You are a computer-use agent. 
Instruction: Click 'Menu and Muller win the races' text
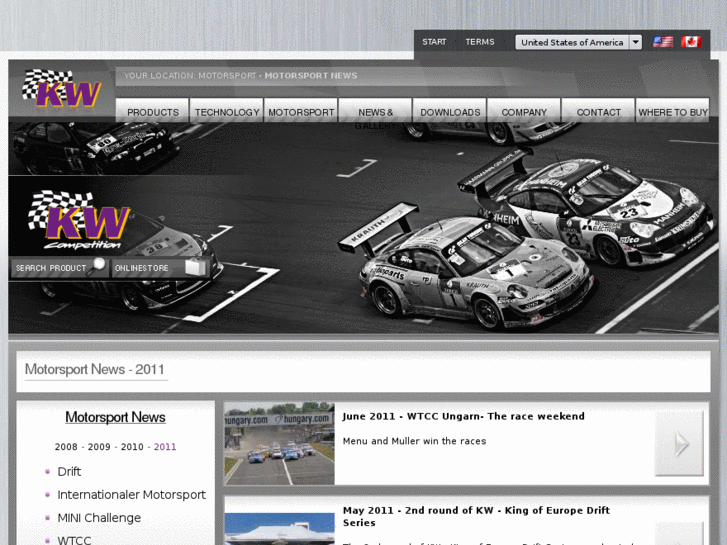coord(414,441)
